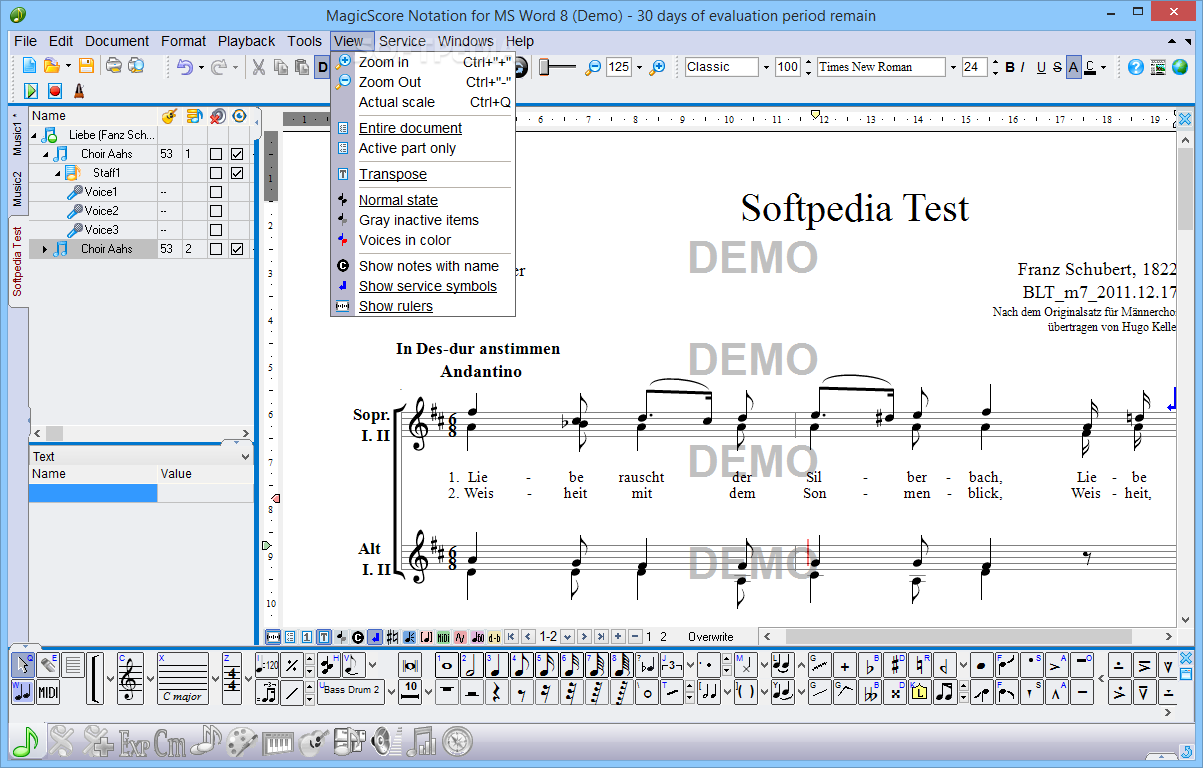Image resolution: width=1203 pixels, height=768 pixels.
Task: Click Gray inactive items menu entry
Action: pyautogui.click(x=419, y=220)
